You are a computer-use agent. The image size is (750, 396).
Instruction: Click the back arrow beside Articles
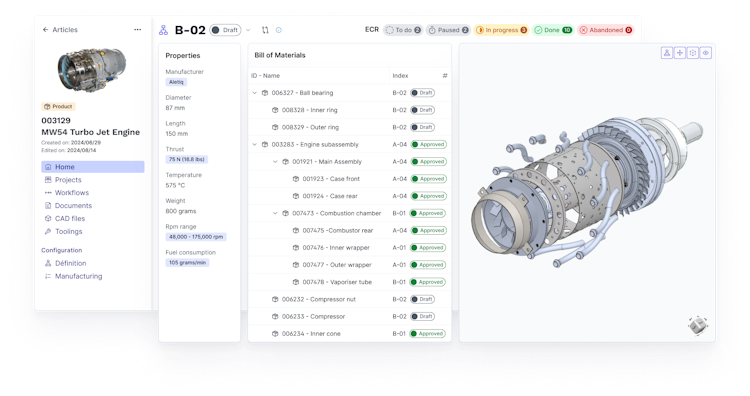click(x=45, y=30)
